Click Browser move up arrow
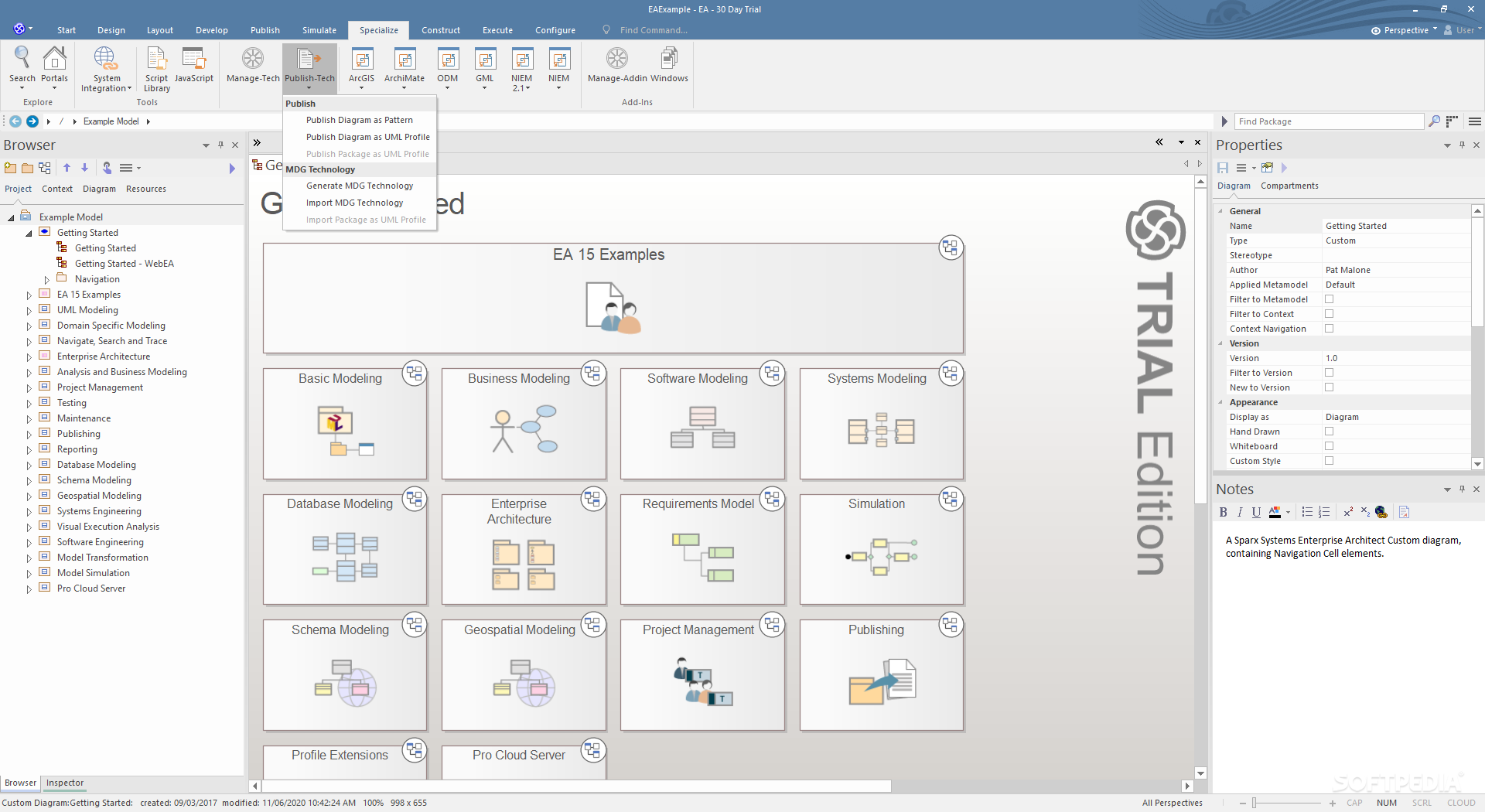This screenshot has width=1485, height=812. (67, 168)
